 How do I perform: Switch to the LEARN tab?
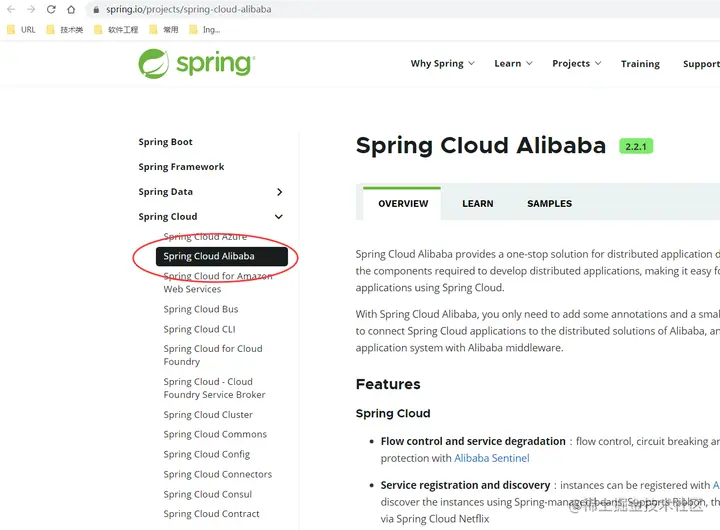point(478,203)
